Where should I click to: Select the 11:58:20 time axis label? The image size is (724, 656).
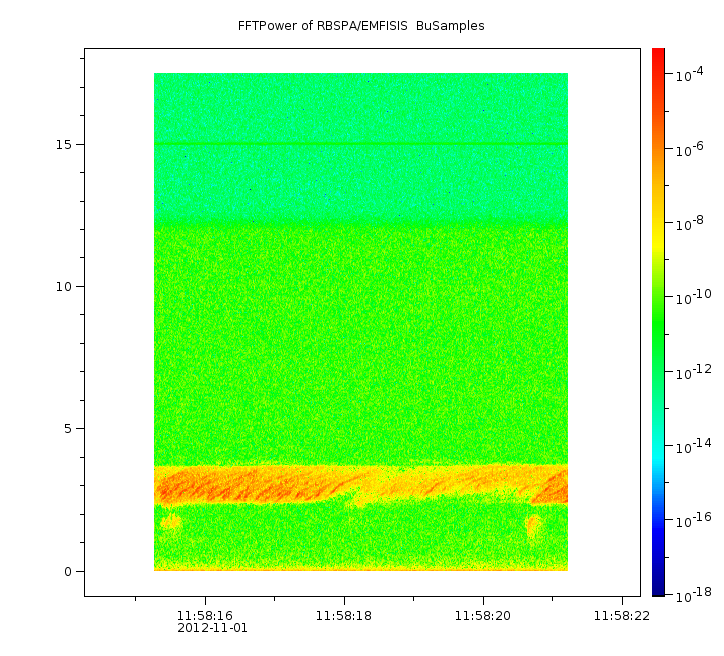[483, 616]
